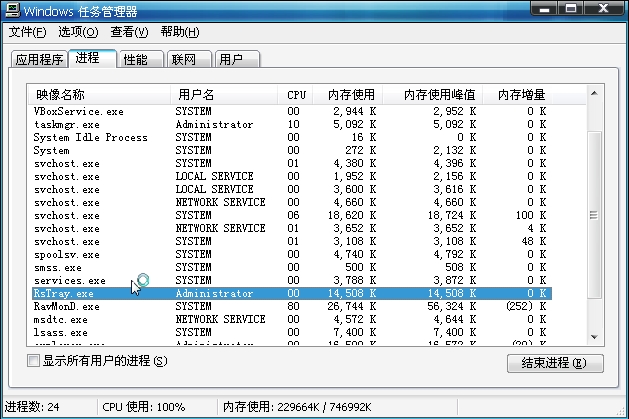Sort processes by CPU column header
This screenshot has height=419, width=629.
(295, 95)
